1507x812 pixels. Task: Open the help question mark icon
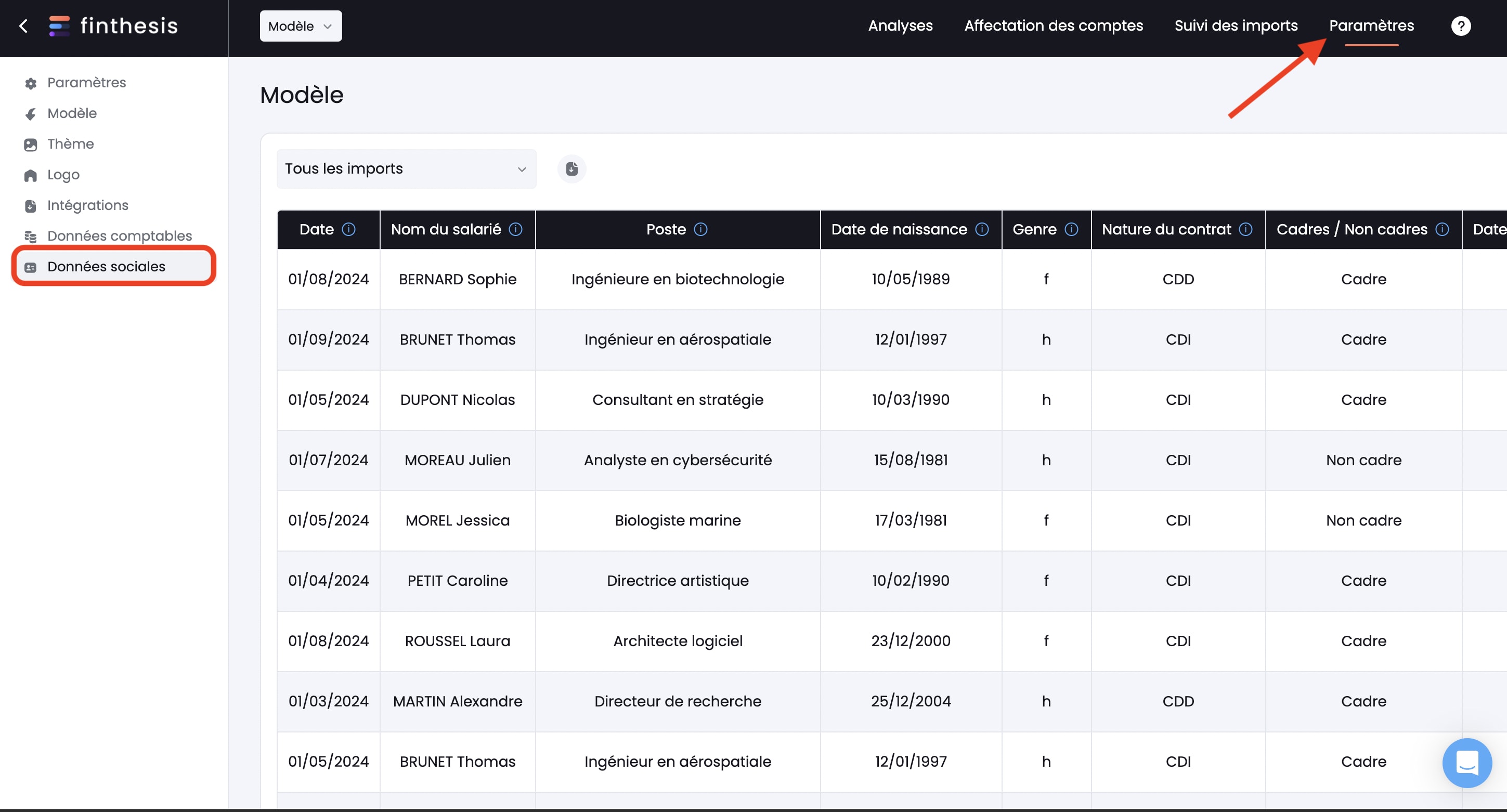1461,26
